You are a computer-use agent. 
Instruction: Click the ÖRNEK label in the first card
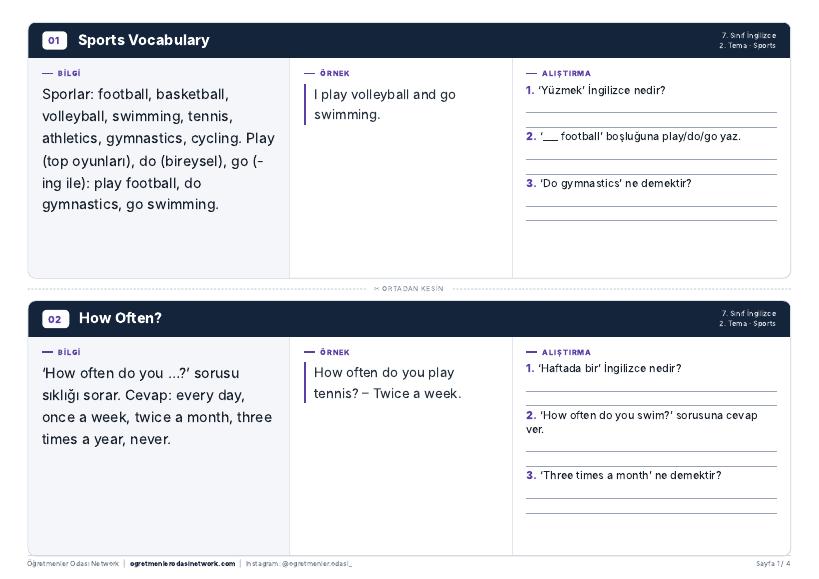point(335,74)
